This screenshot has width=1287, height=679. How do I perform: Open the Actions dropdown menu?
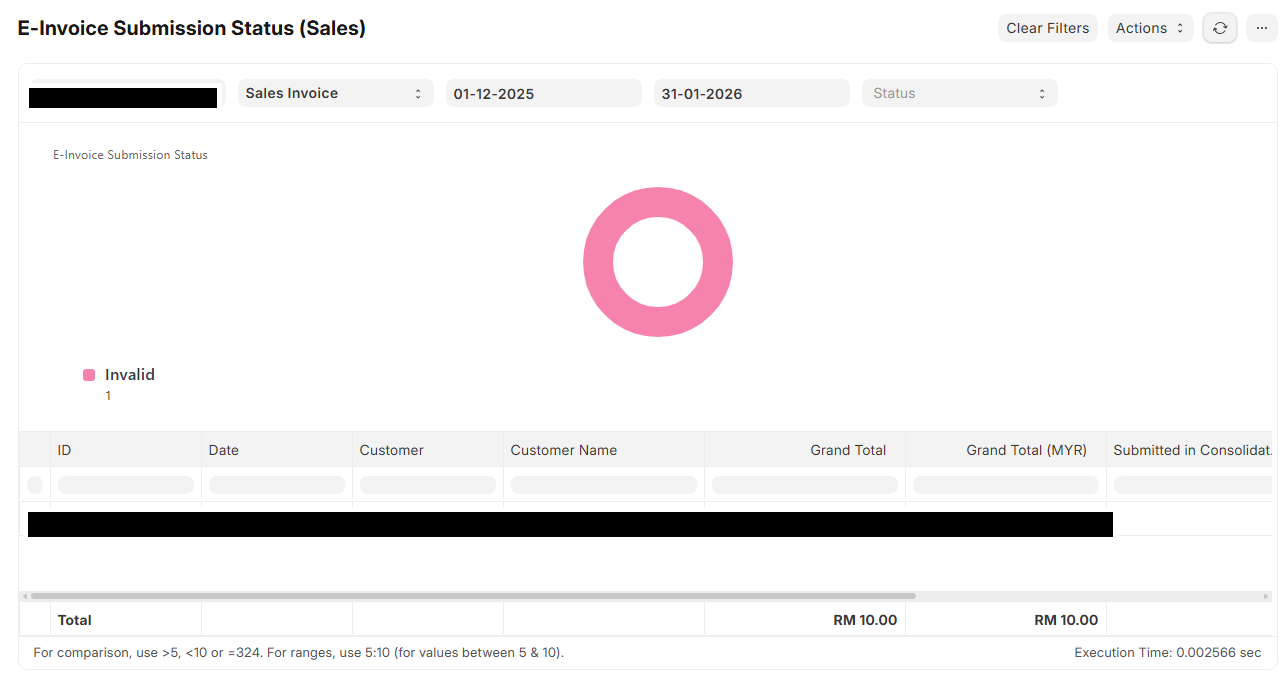1150,28
